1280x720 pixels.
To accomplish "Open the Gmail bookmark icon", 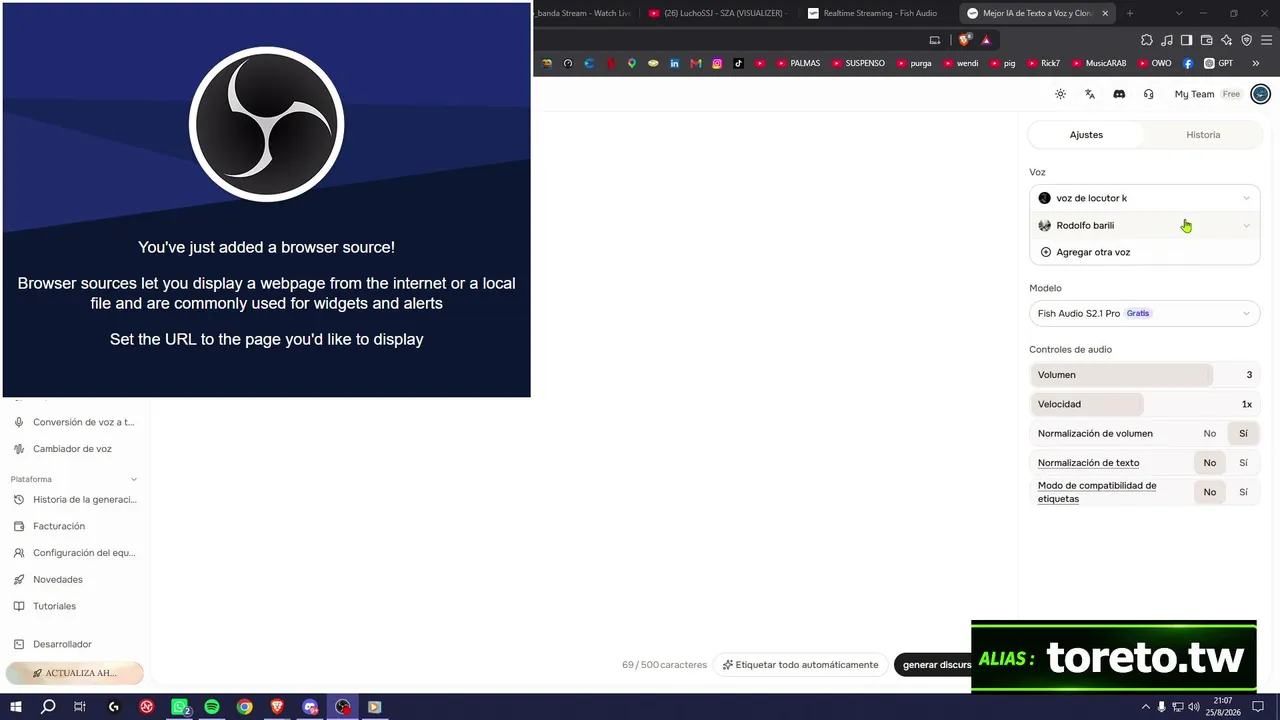I will pos(696,63).
